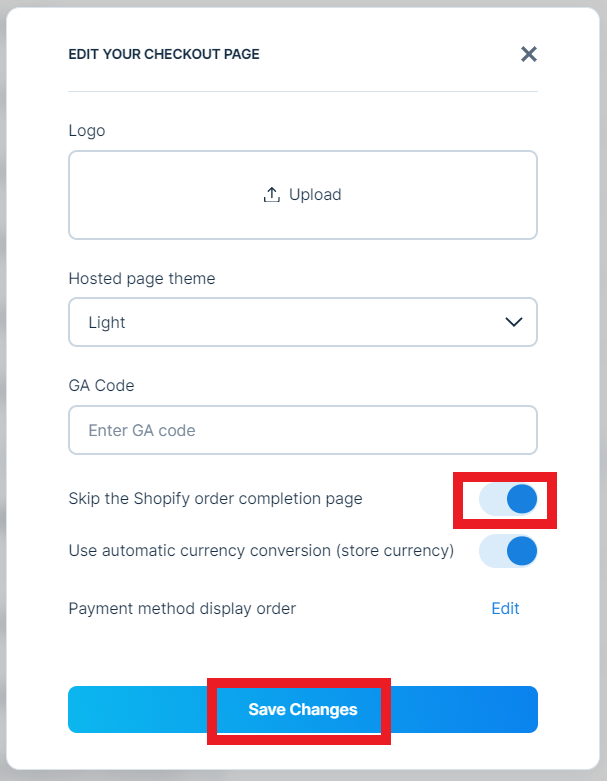Click the dimmed backdrop outside the dialog
This screenshot has width=607, height=781.
(3, 400)
